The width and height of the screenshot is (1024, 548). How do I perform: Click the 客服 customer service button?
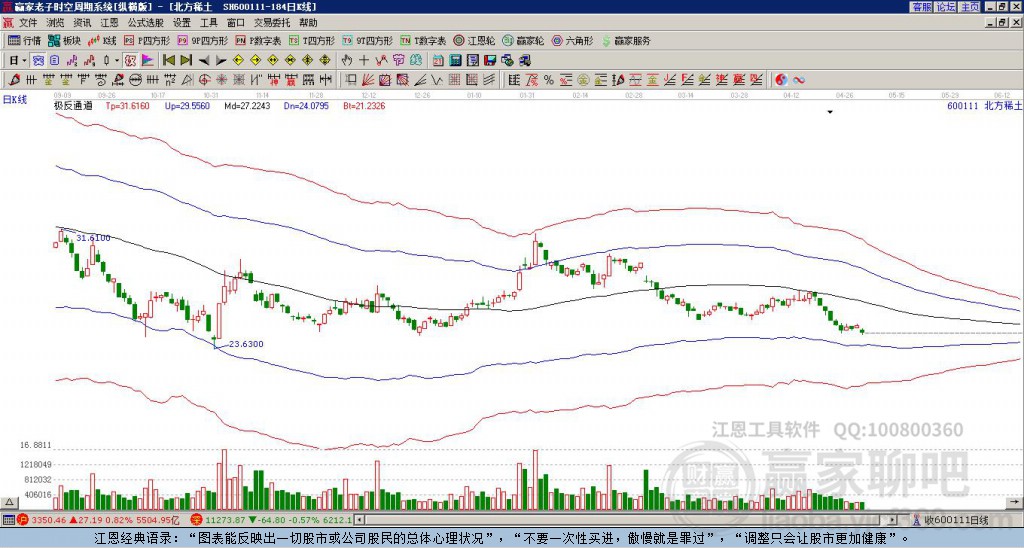pyautogui.click(x=921, y=7)
